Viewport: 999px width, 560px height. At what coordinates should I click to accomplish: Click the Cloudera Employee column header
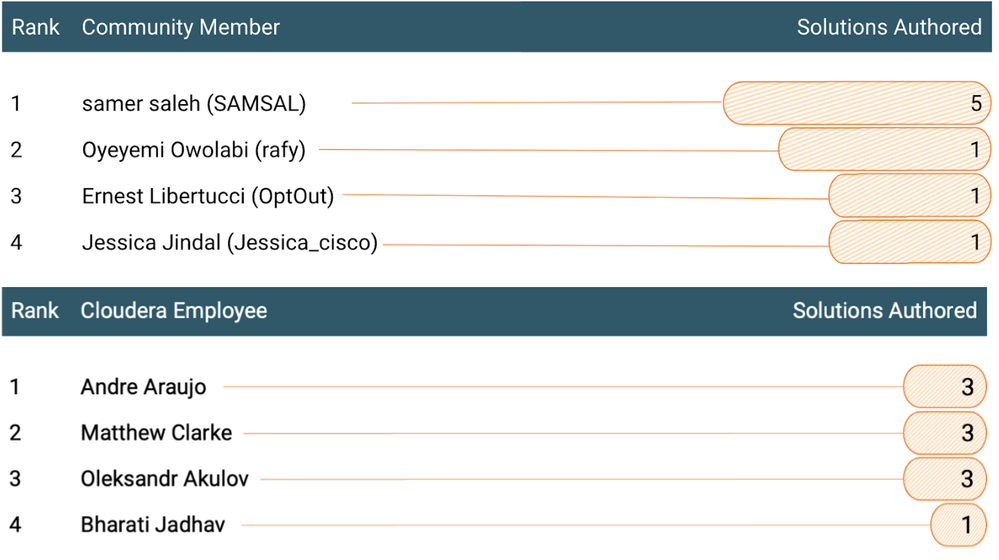(x=173, y=311)
